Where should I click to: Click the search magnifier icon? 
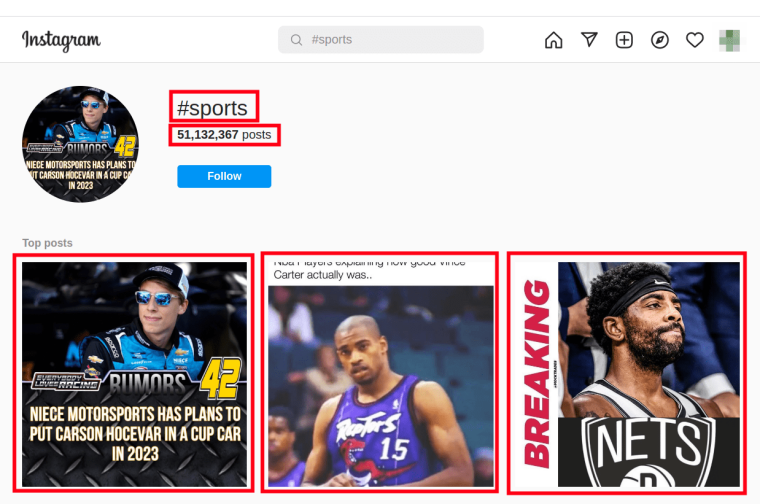click(296, 40)
